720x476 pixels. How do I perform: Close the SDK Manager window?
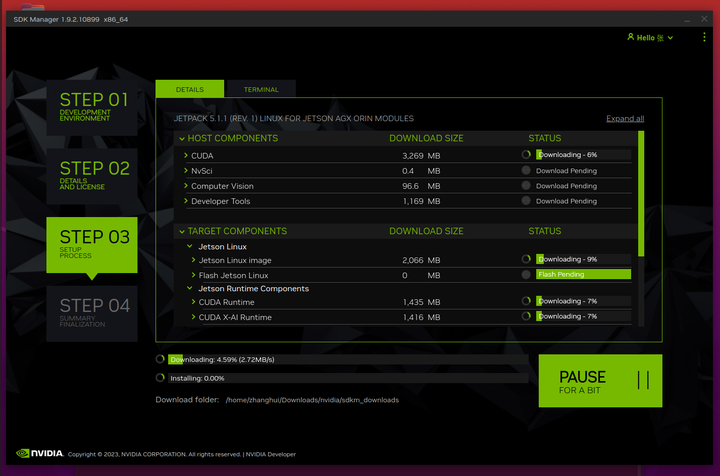(704, 19)
